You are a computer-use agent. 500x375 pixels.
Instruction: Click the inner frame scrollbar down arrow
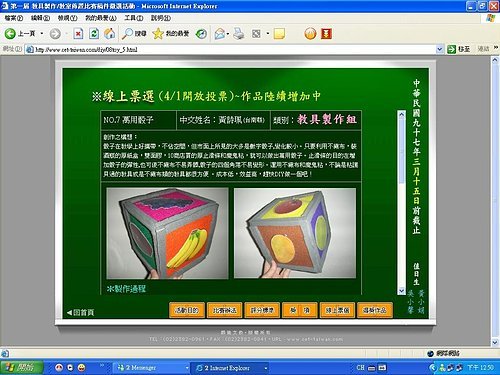(401, 291)
